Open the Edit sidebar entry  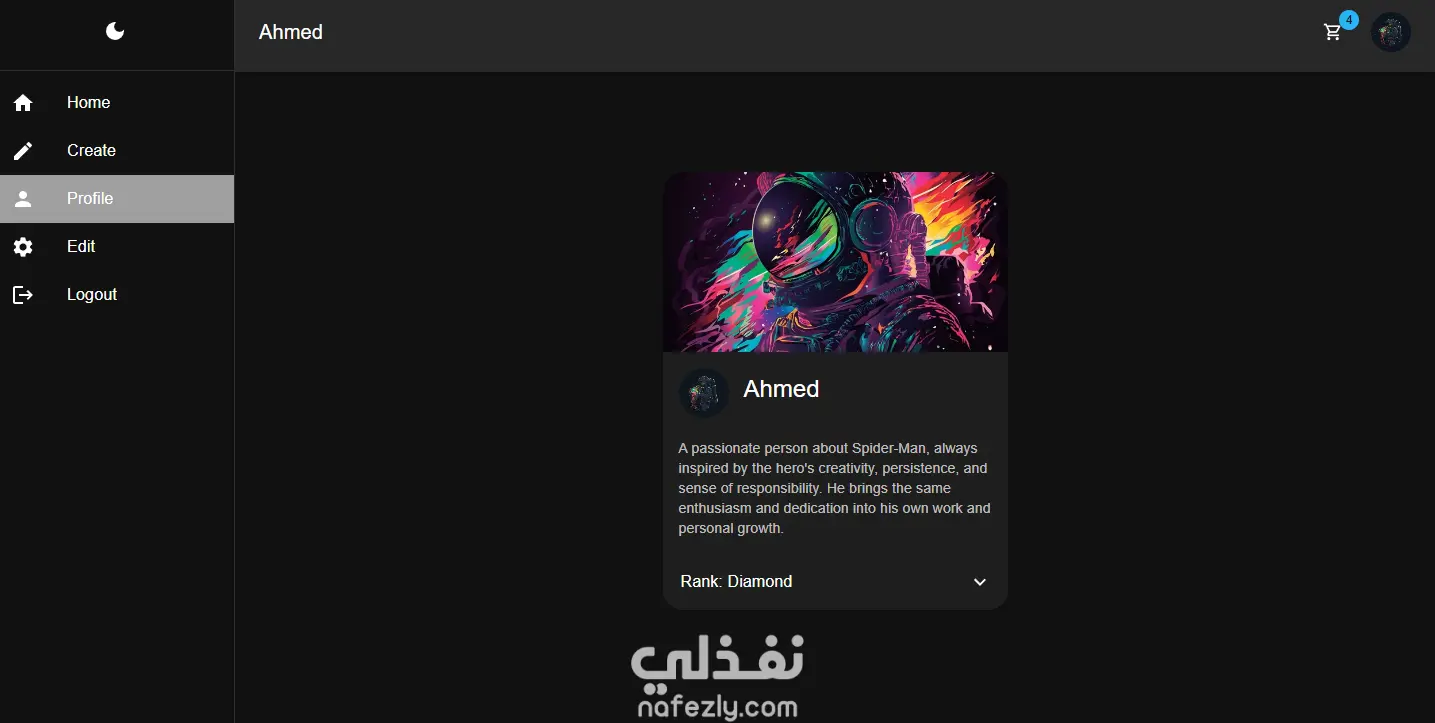pyautogui.click(x=117, y=246)
